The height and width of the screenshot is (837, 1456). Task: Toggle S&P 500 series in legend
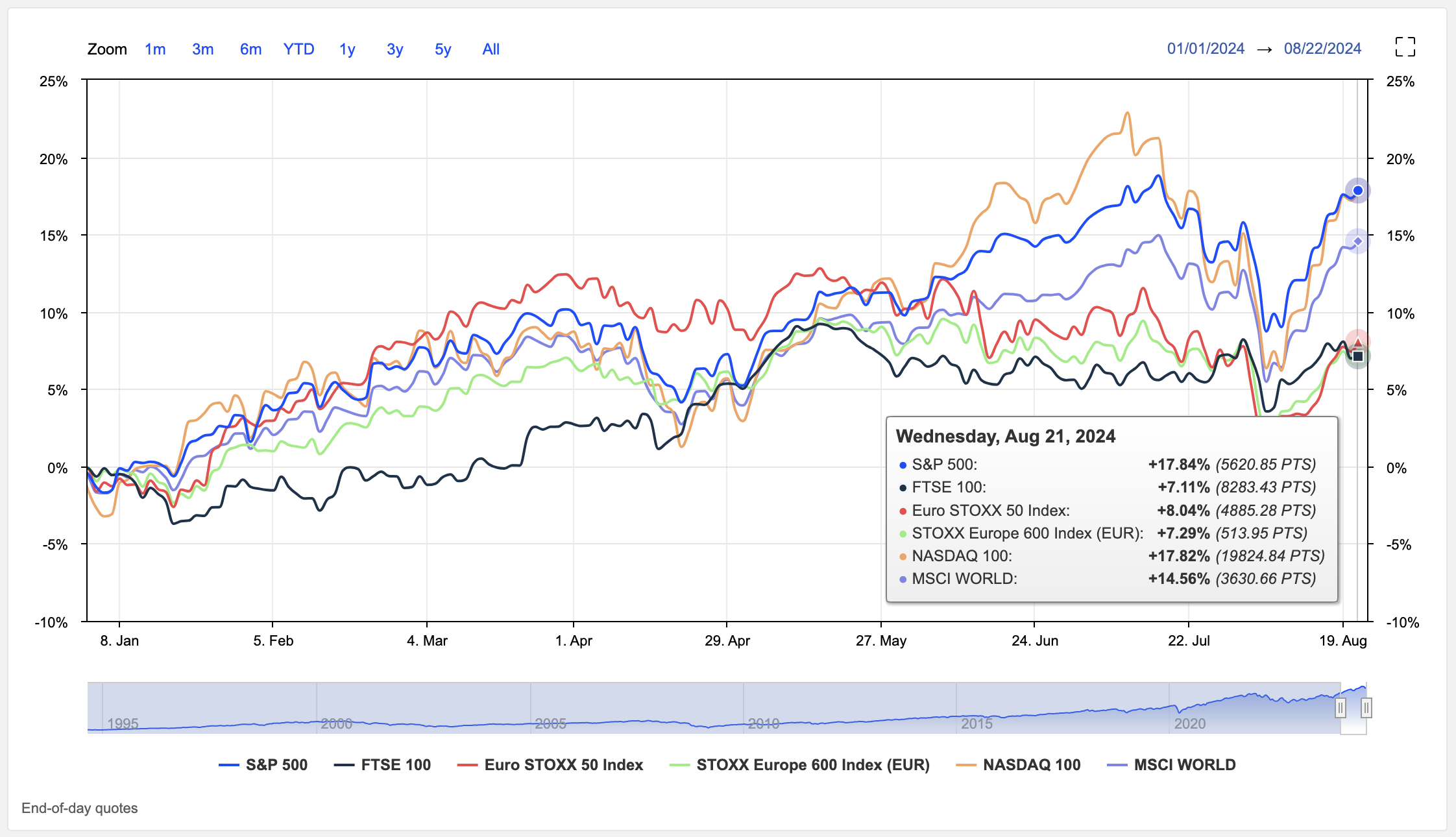tap(263, 765)
